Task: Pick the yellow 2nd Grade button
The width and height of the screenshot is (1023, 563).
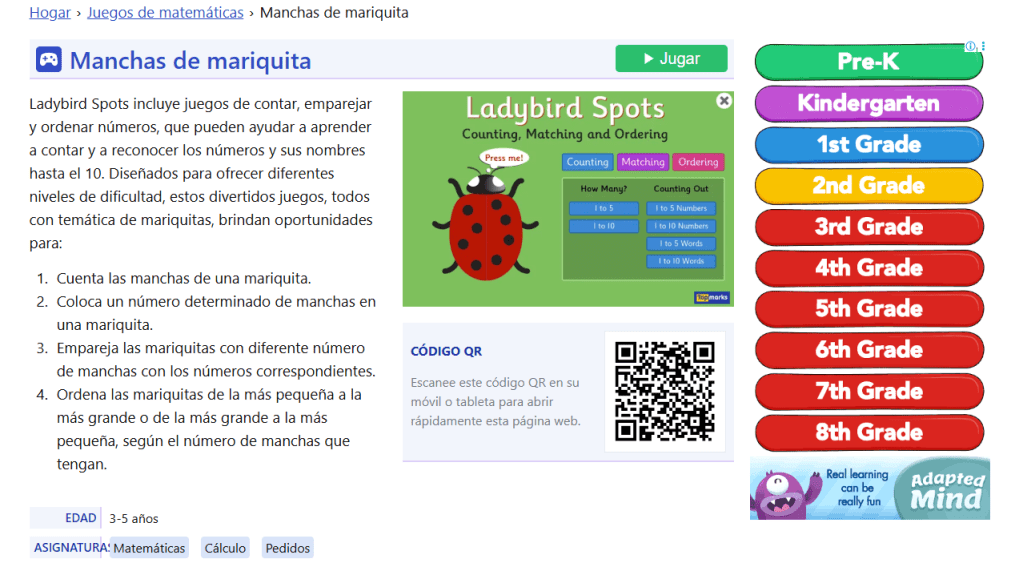Action: 868,186
